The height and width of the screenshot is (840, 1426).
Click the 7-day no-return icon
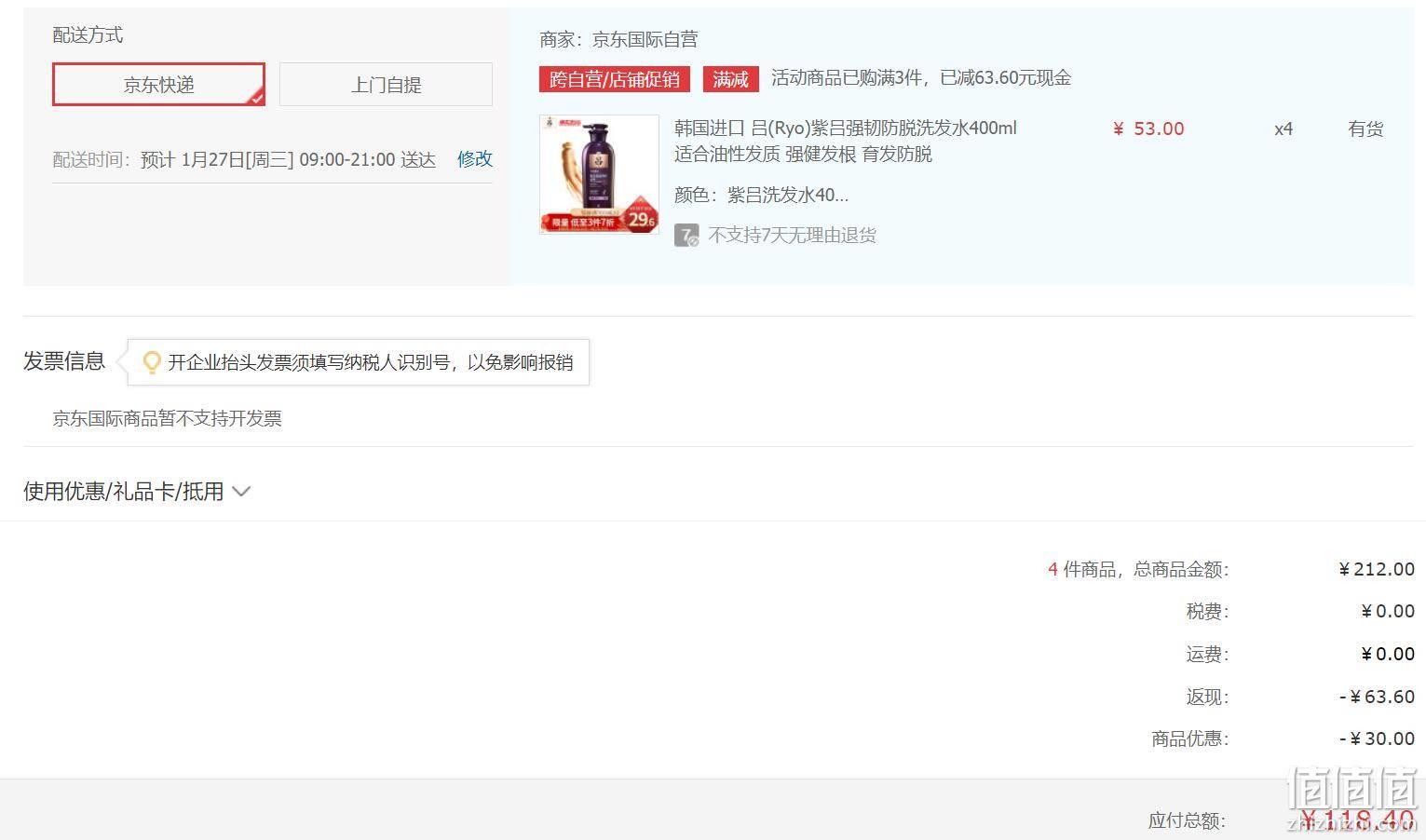(x=686, y=236)
